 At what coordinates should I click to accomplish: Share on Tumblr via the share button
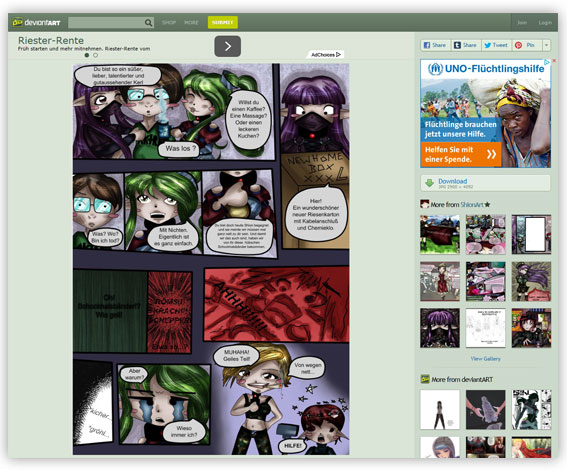(x=466, y=45)
